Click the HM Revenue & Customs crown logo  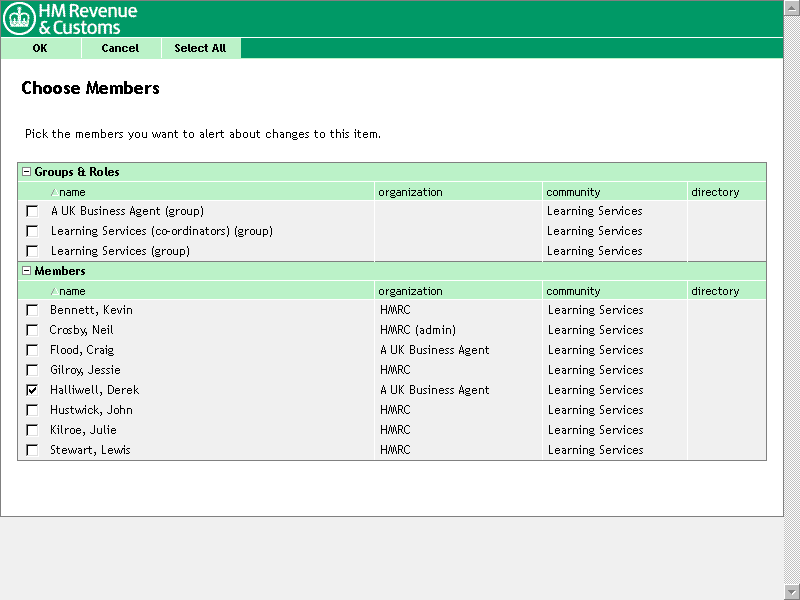coord(19,19)
